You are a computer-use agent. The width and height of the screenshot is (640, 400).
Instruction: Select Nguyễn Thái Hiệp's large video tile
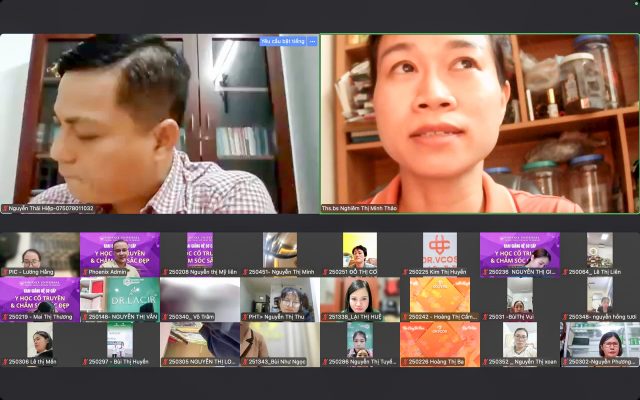(159, 120)
